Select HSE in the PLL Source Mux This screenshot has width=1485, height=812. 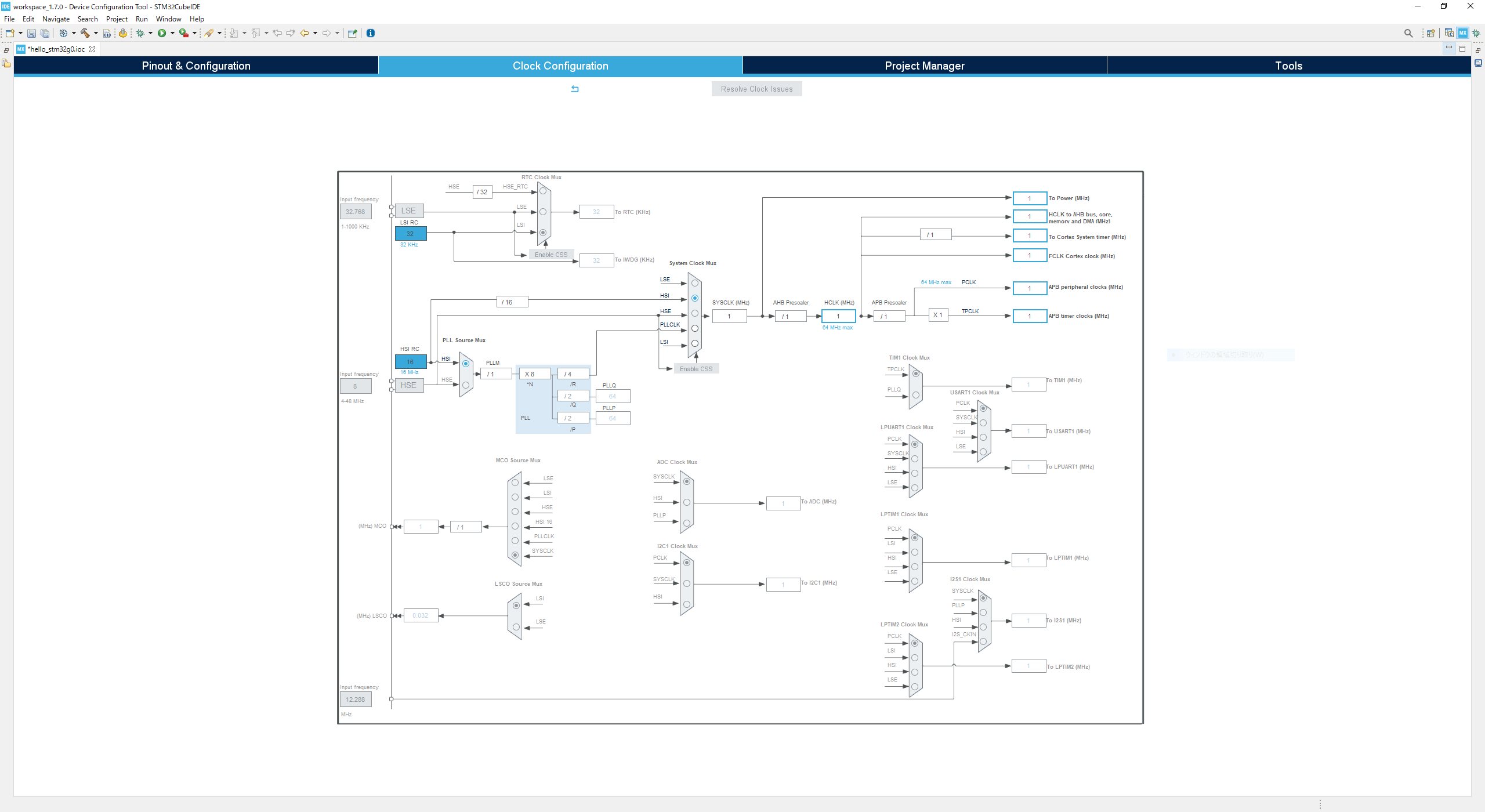465,385
